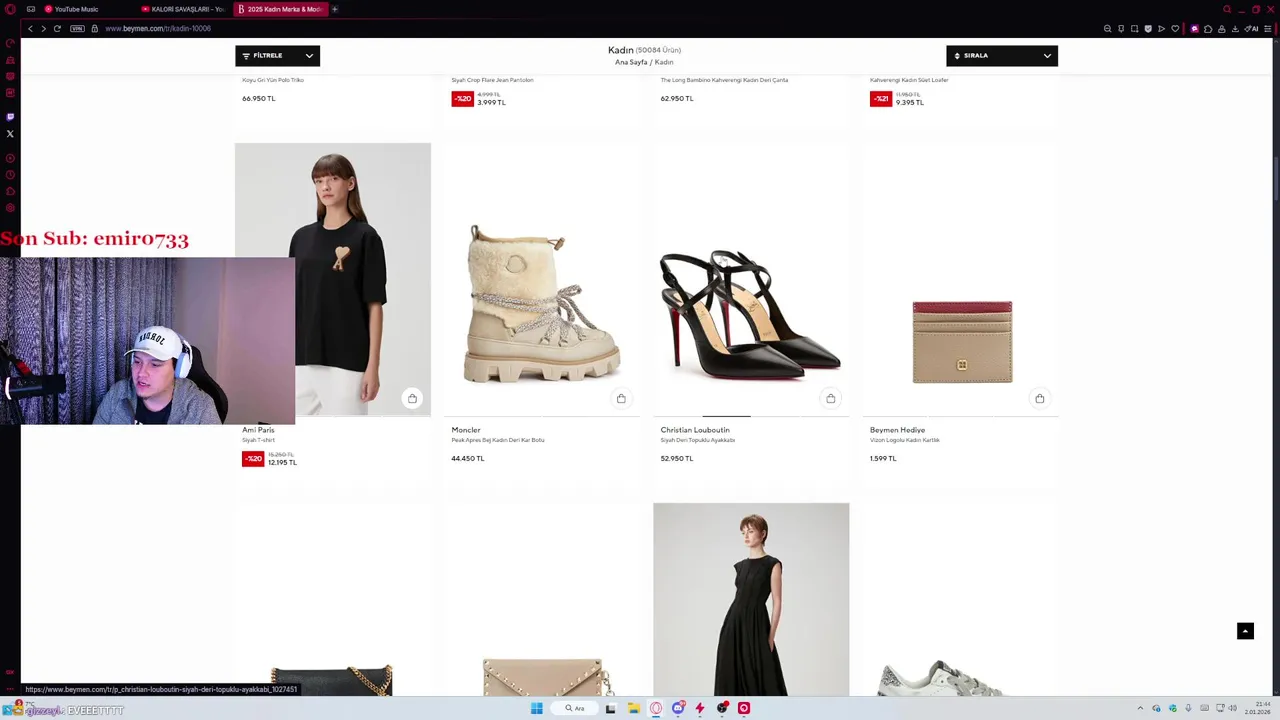Click the Opera GX taskbar icon

click(656, 708)
